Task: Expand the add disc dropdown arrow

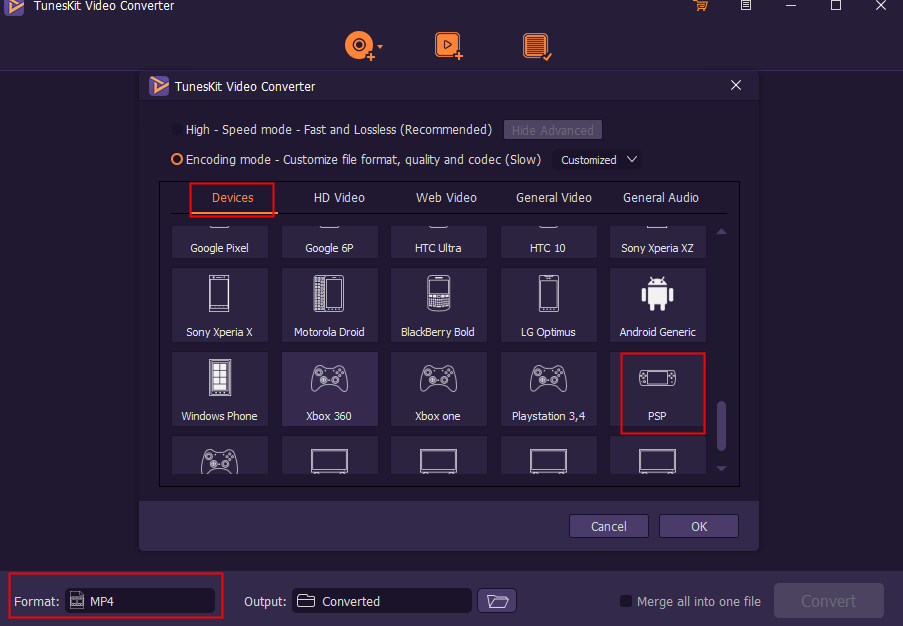Action: [x=380, y=47]
